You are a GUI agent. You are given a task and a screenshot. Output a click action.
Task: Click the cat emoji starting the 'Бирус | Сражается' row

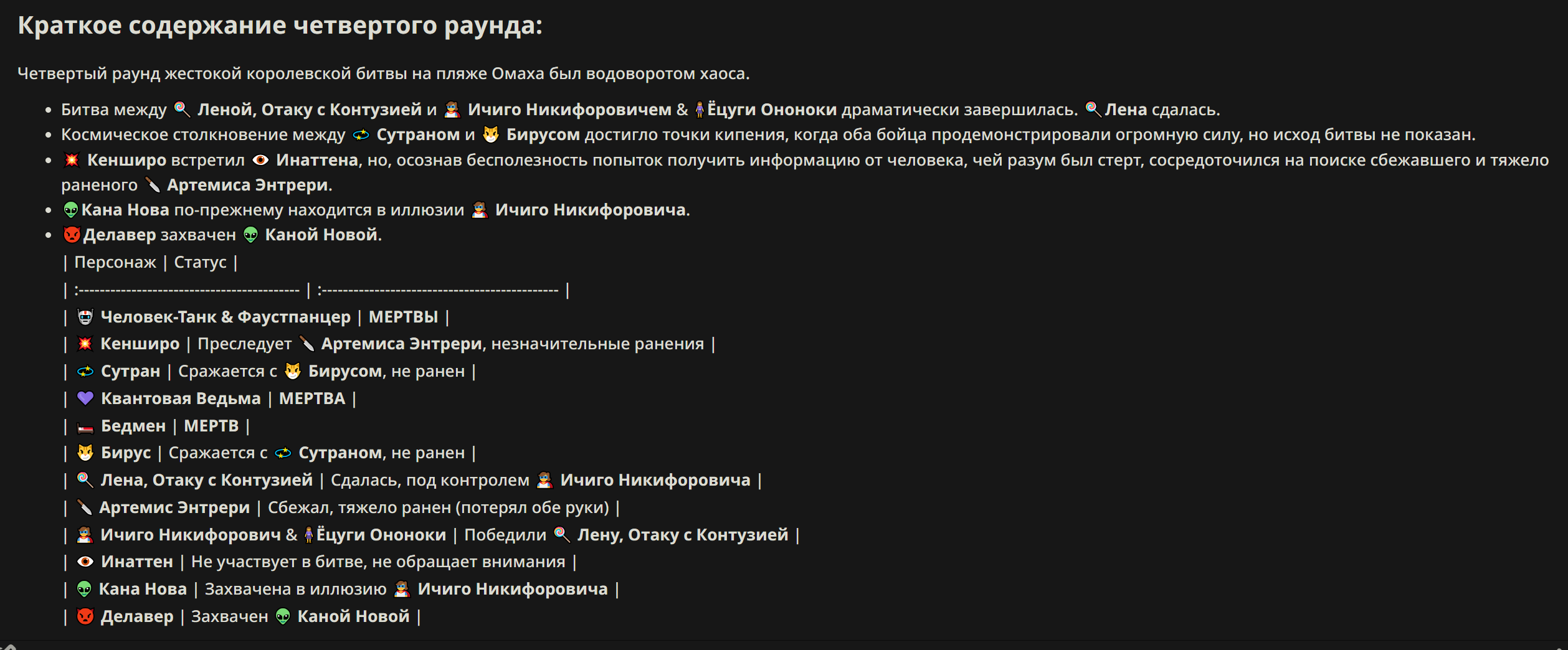[x=85, y=453]
